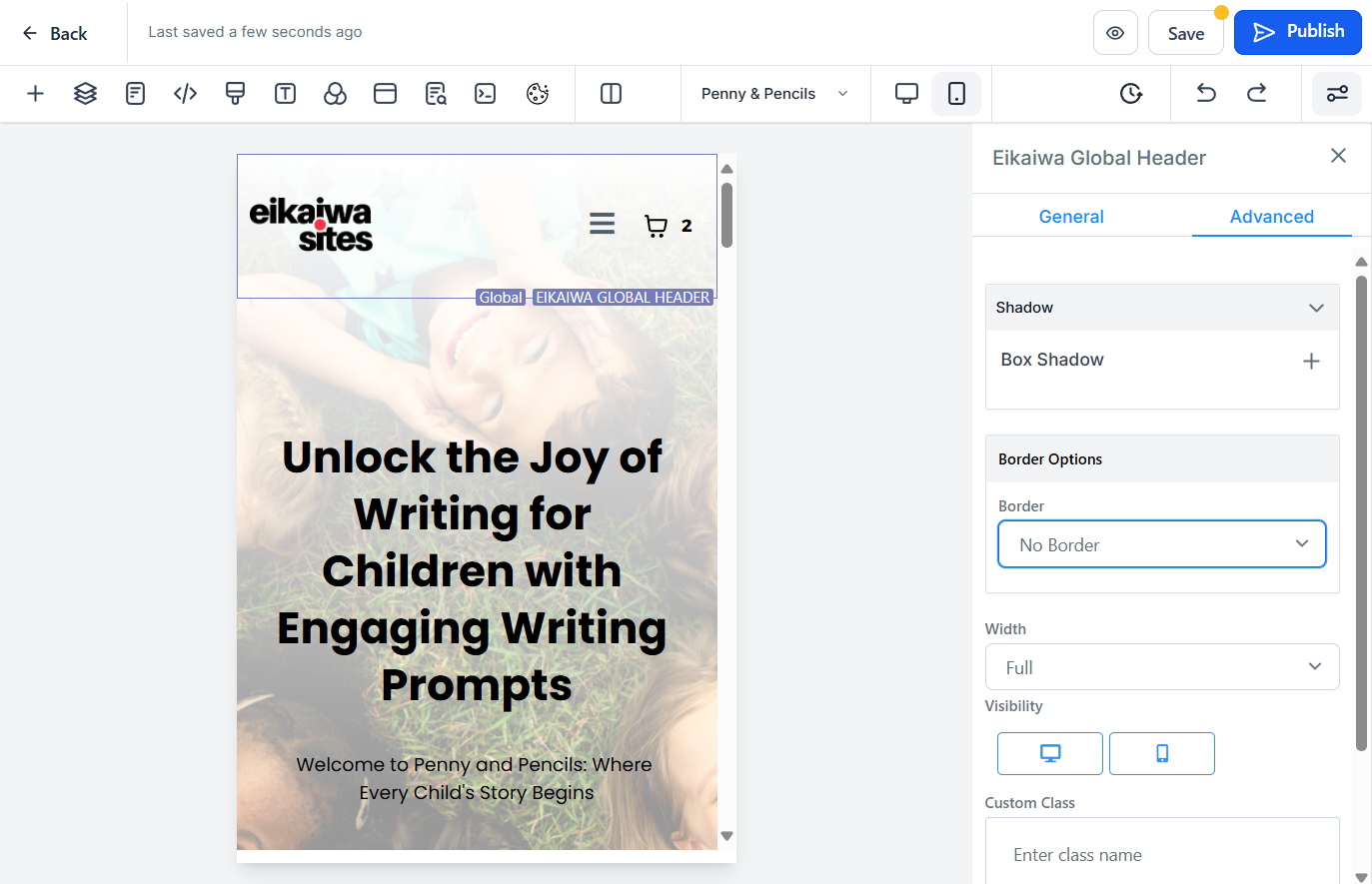
Task: Close the Eikaiwa Global Header panel
Action: click(x=1338, y=156)
